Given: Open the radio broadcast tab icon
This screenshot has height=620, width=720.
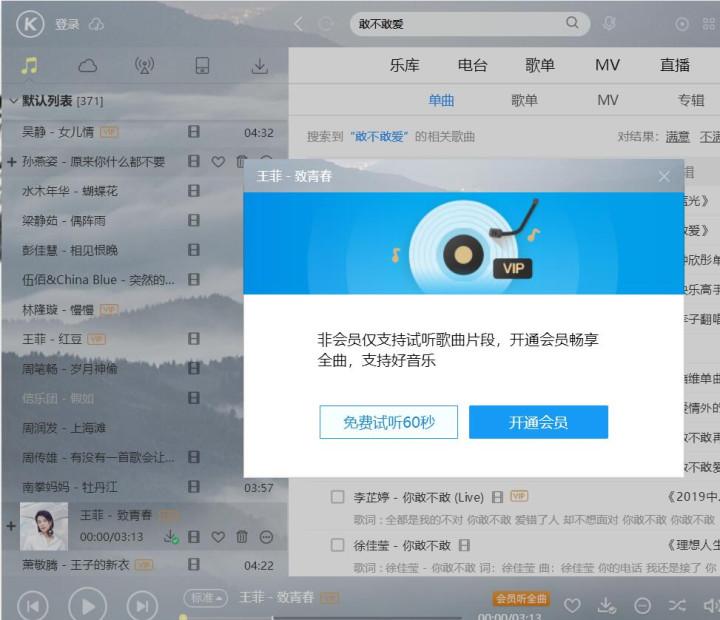Looking at the screenshot, I should (x=145, y=66).
